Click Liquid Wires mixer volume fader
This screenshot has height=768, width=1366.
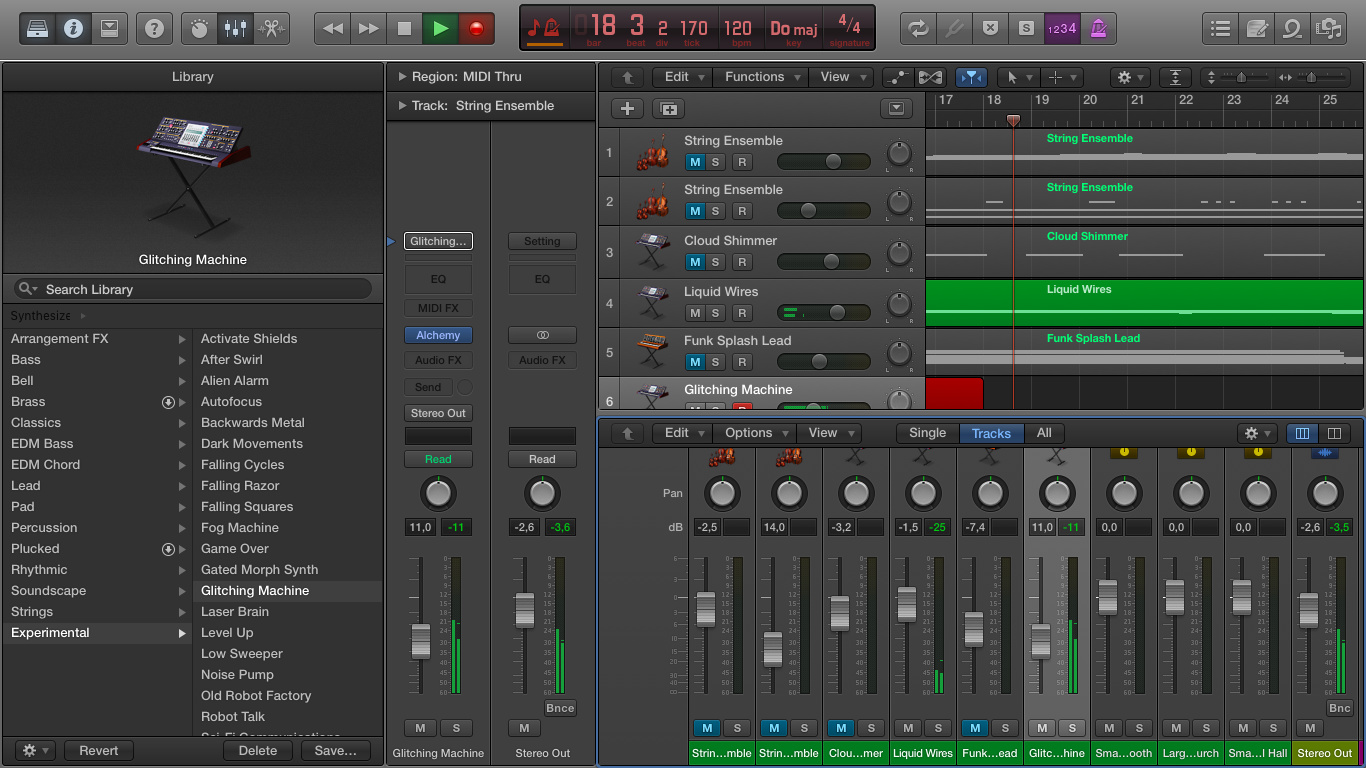(x=907, y=603)
